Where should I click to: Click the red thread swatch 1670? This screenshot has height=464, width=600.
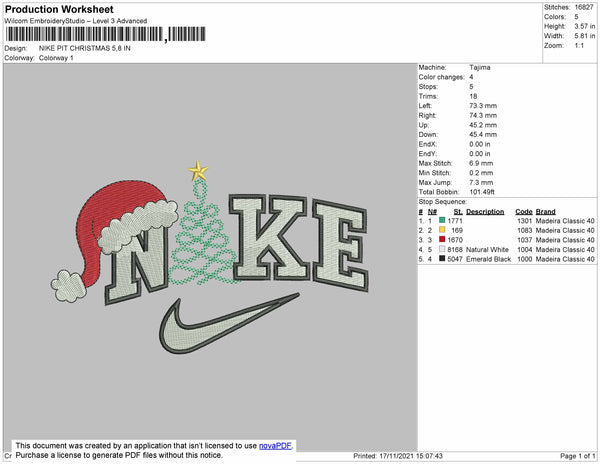[x=442, y=239]
